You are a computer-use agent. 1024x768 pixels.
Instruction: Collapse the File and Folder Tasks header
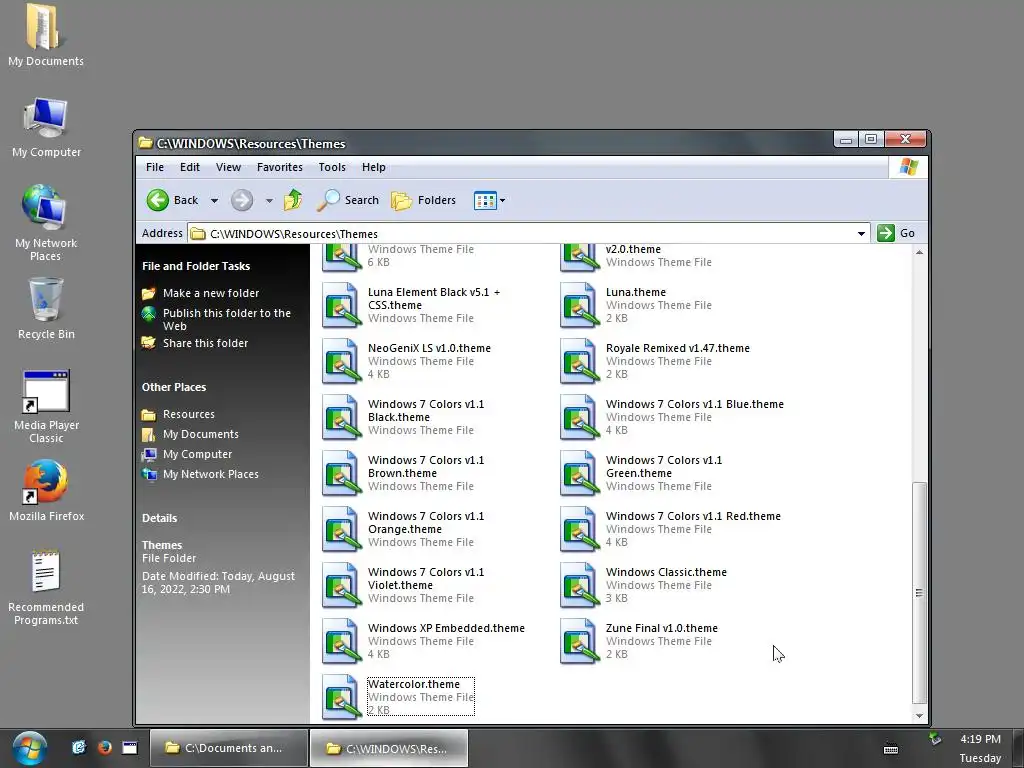coord(196,266)
